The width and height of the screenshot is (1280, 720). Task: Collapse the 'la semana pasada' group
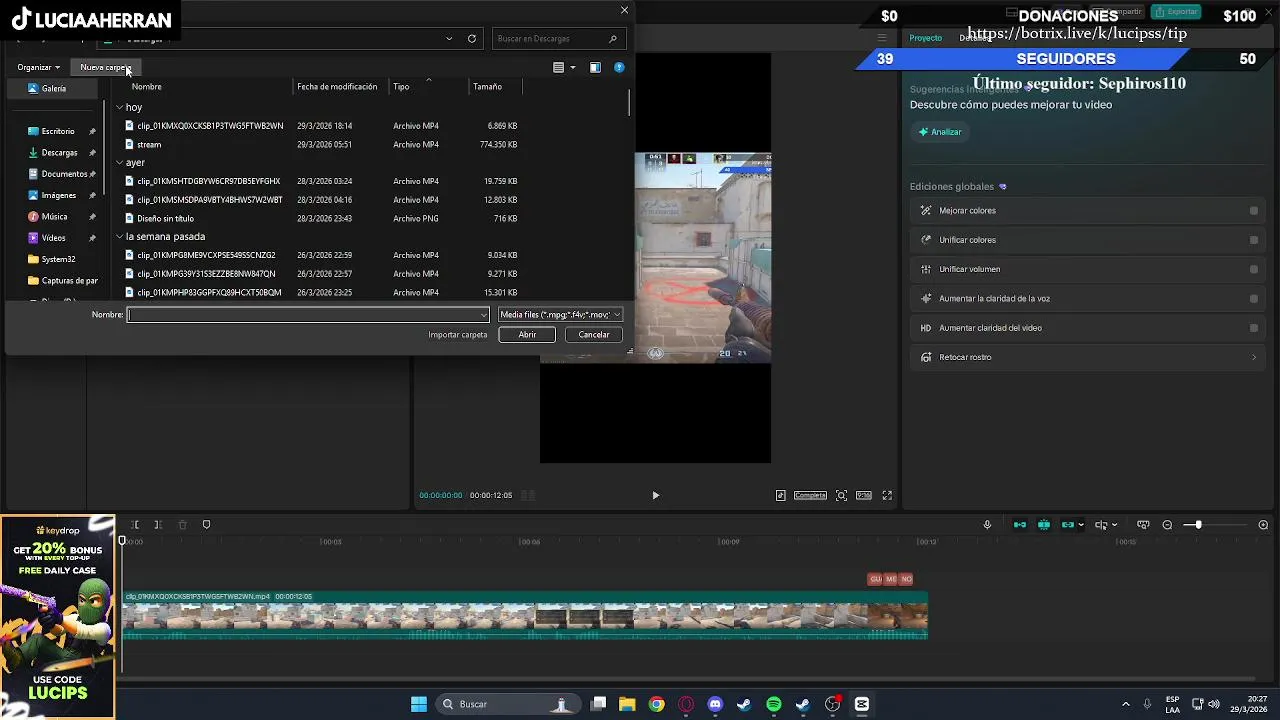click(x=119, y=236)
